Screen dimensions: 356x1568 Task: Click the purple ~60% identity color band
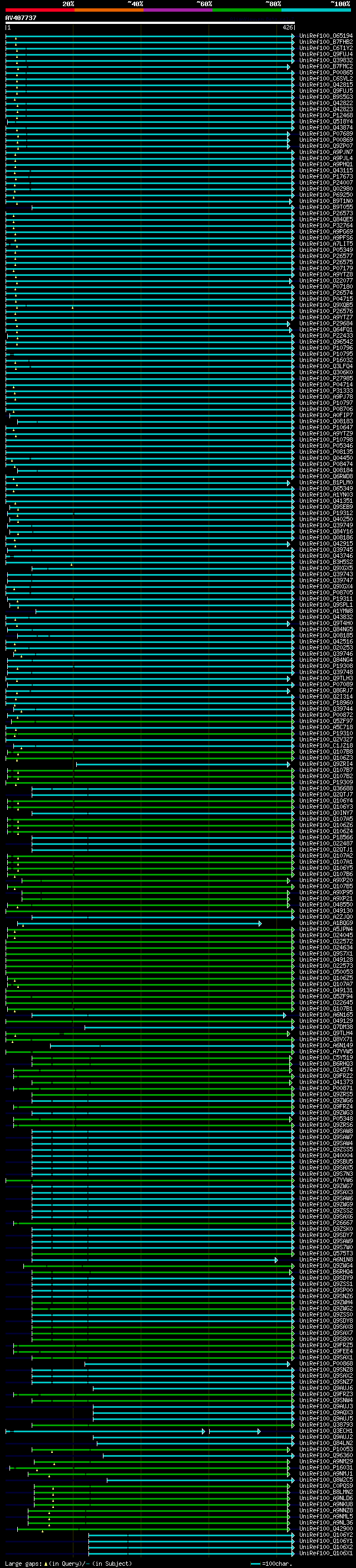click(x=177, y=10)
